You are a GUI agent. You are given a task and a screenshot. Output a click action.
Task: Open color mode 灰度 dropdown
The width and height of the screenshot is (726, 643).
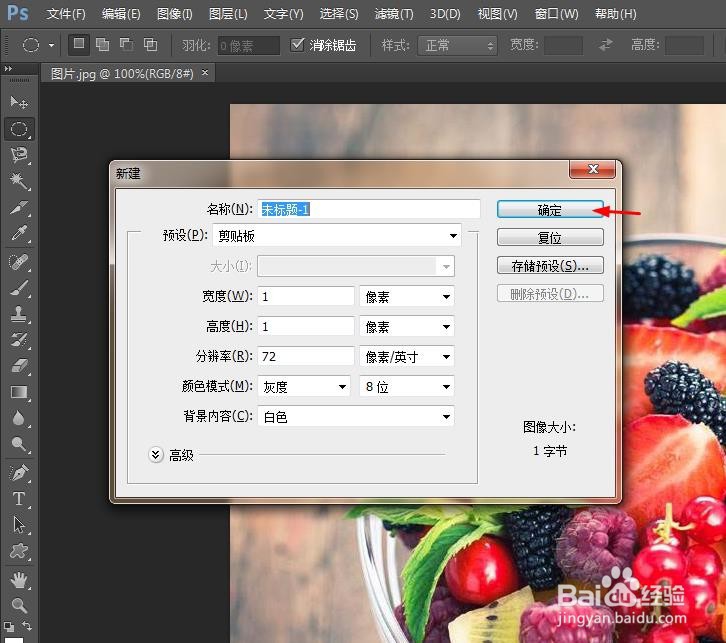303,387
